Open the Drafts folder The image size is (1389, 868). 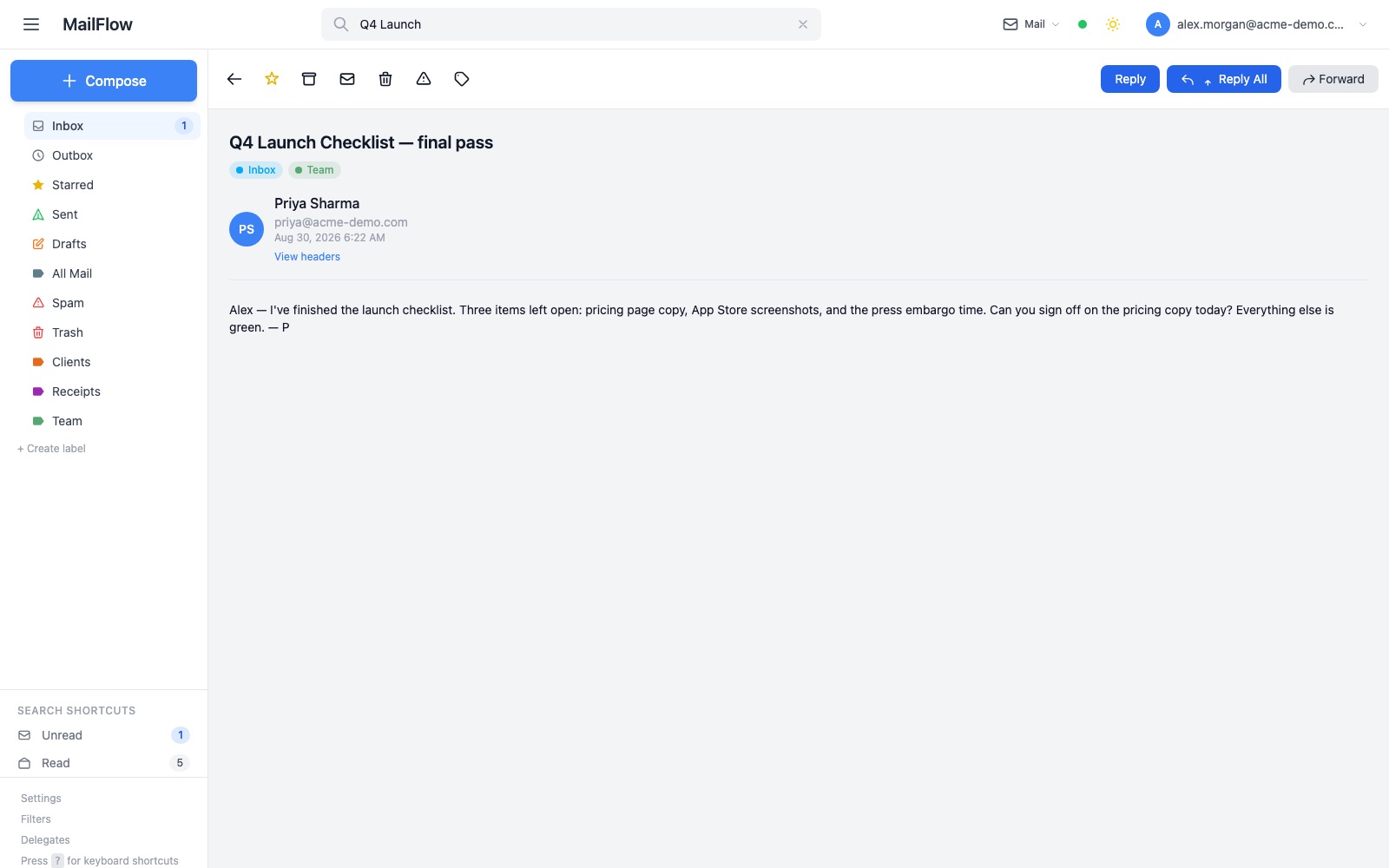[x=112, y=244]
